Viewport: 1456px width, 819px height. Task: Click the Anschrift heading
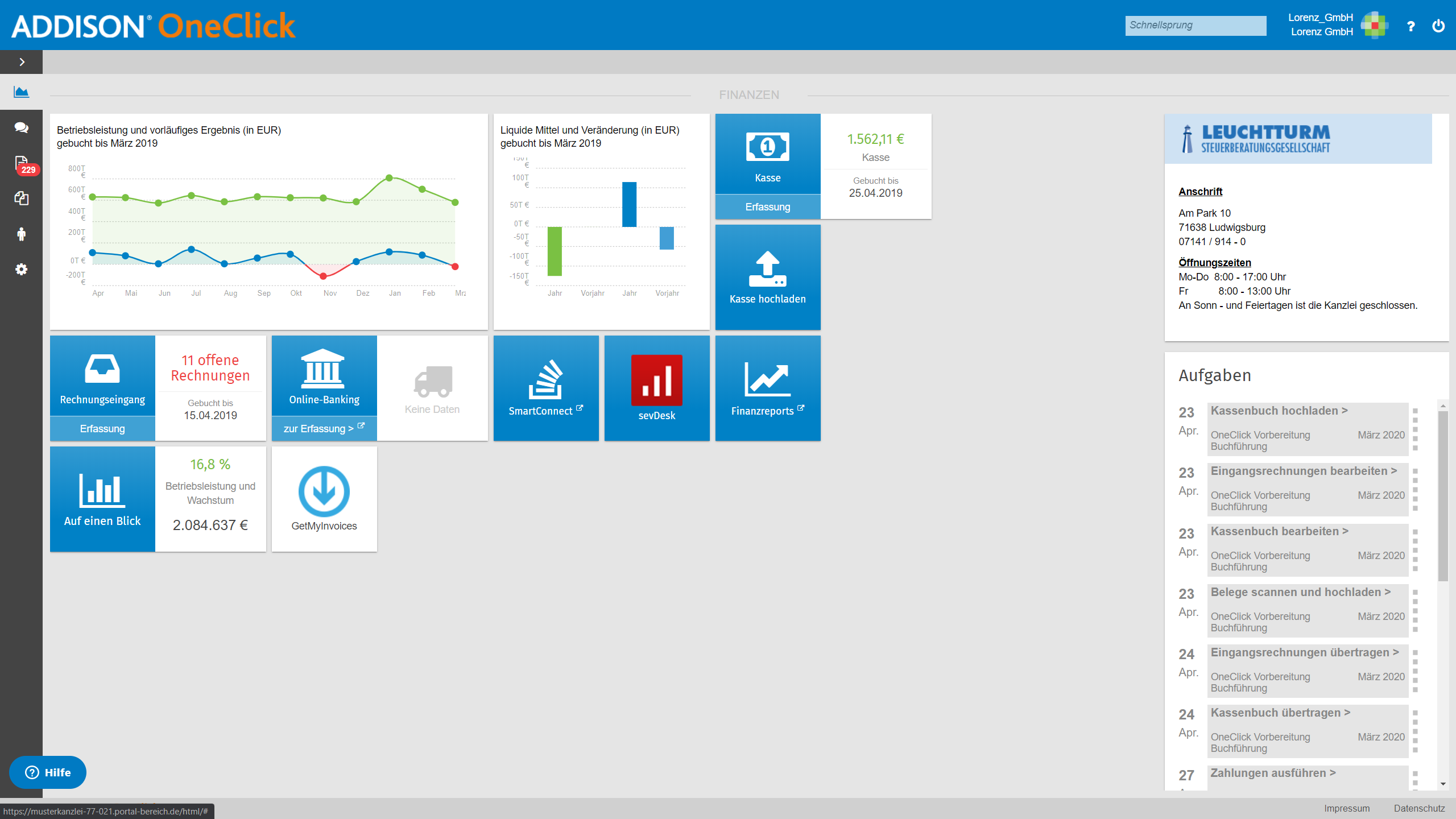click(x=1200, y=192)
